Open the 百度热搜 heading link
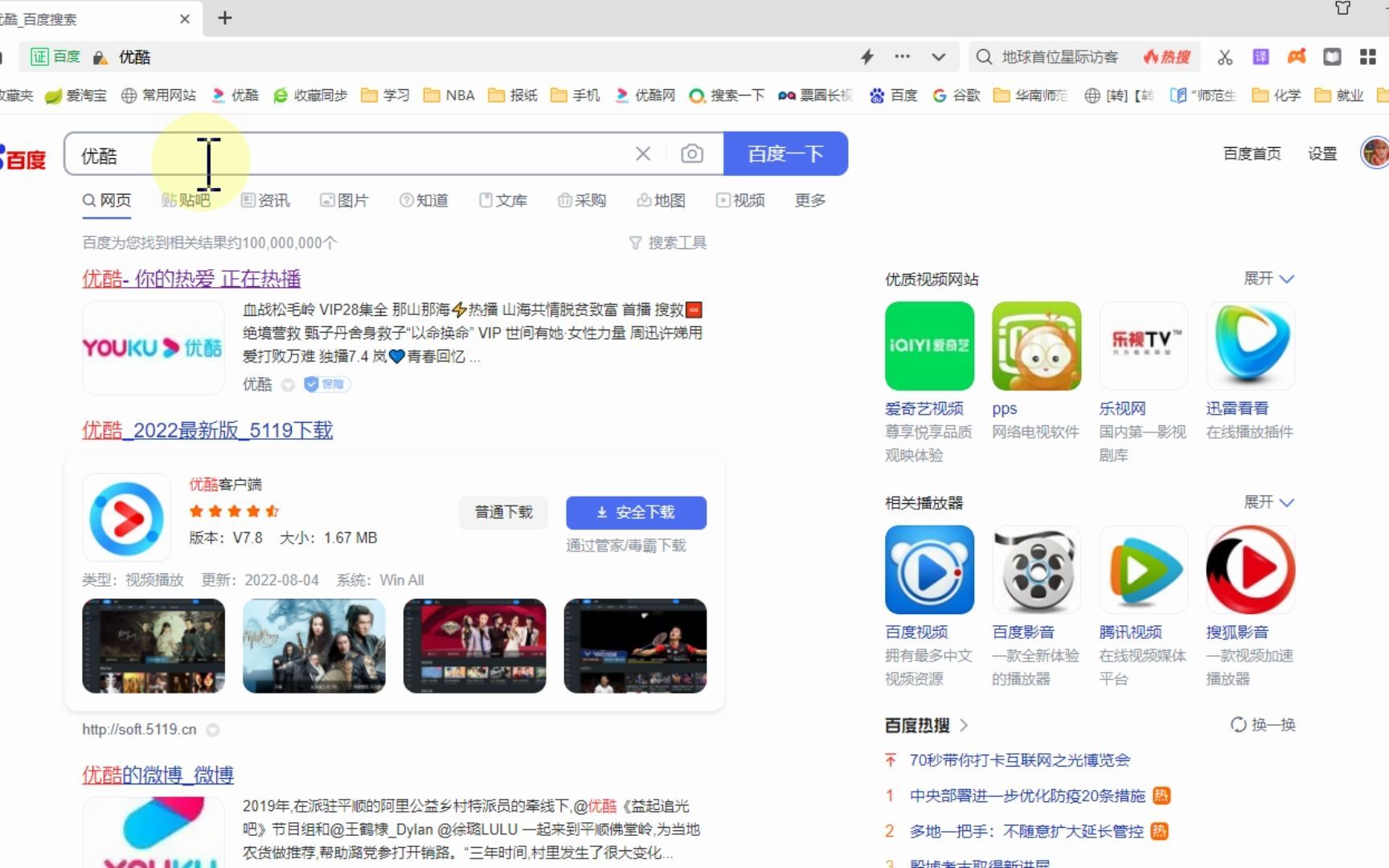 pos(926,725)
